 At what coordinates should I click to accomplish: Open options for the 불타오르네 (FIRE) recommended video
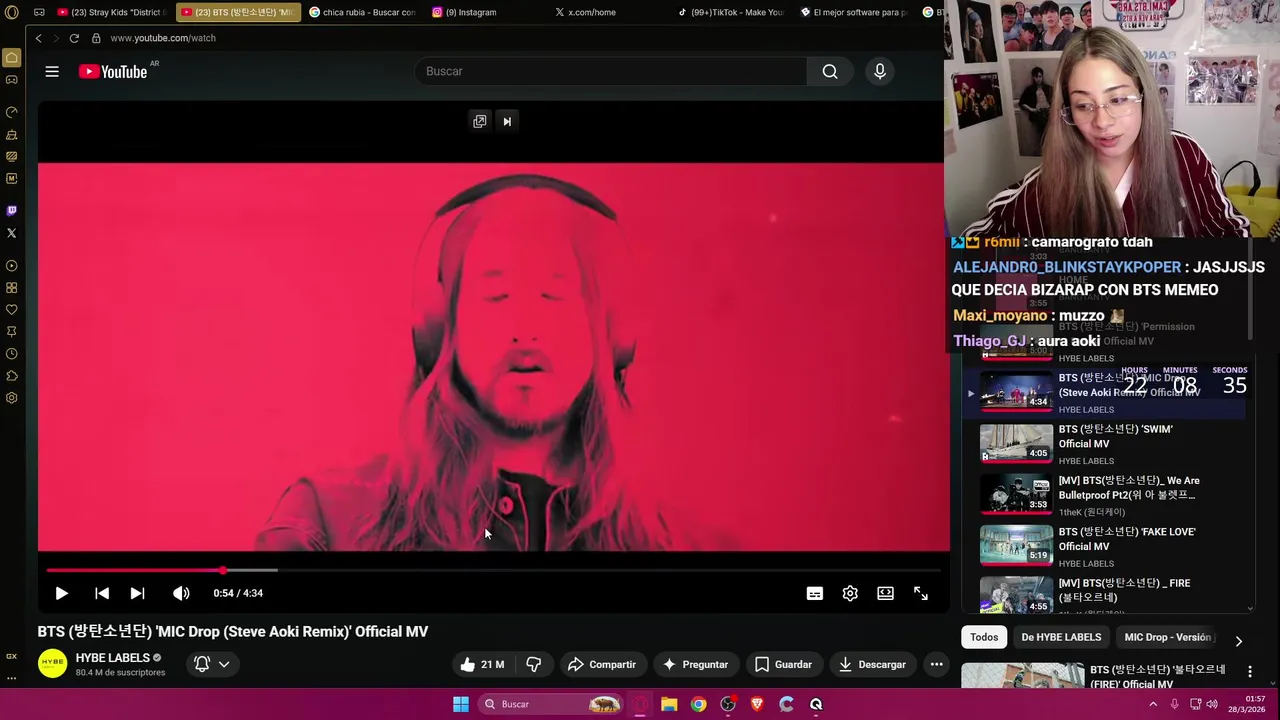tap(1249, 671)
